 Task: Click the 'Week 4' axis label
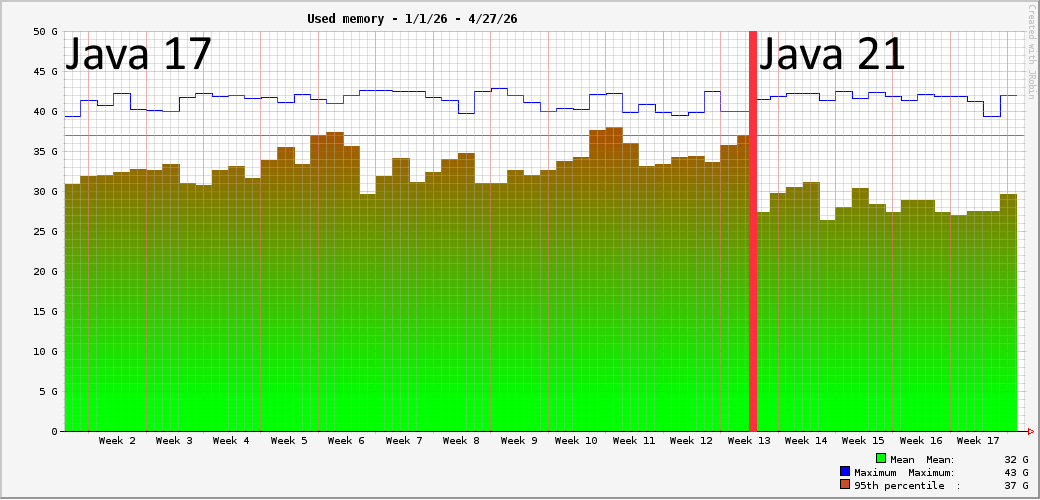pos(231,441)
